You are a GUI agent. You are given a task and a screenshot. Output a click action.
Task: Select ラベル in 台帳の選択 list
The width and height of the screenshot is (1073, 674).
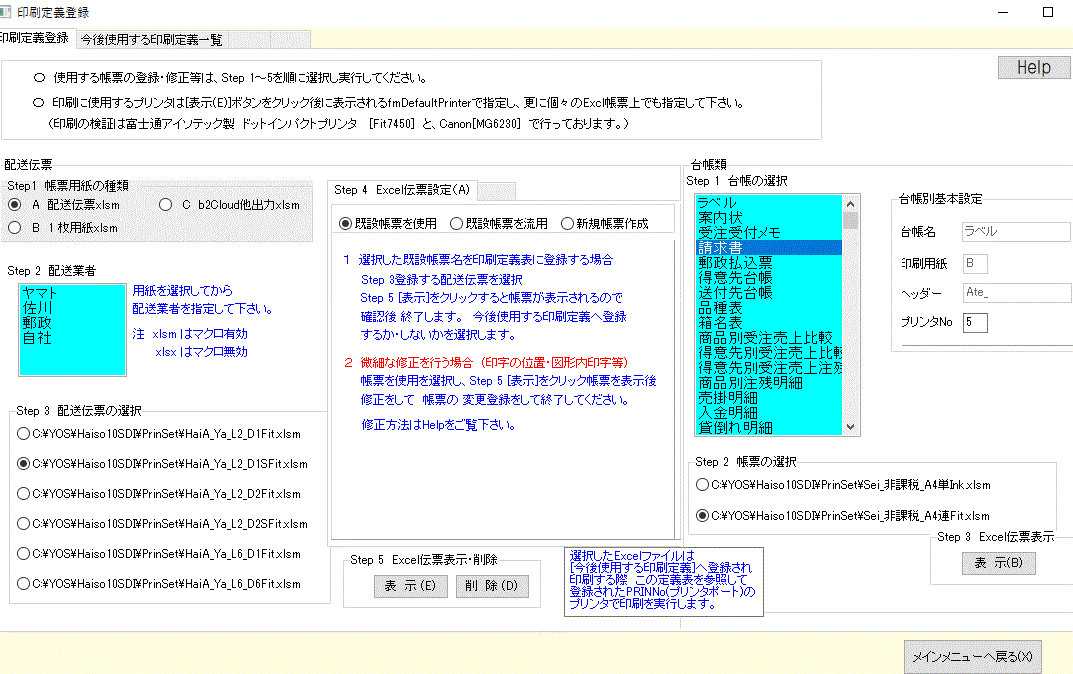point(768,203)
